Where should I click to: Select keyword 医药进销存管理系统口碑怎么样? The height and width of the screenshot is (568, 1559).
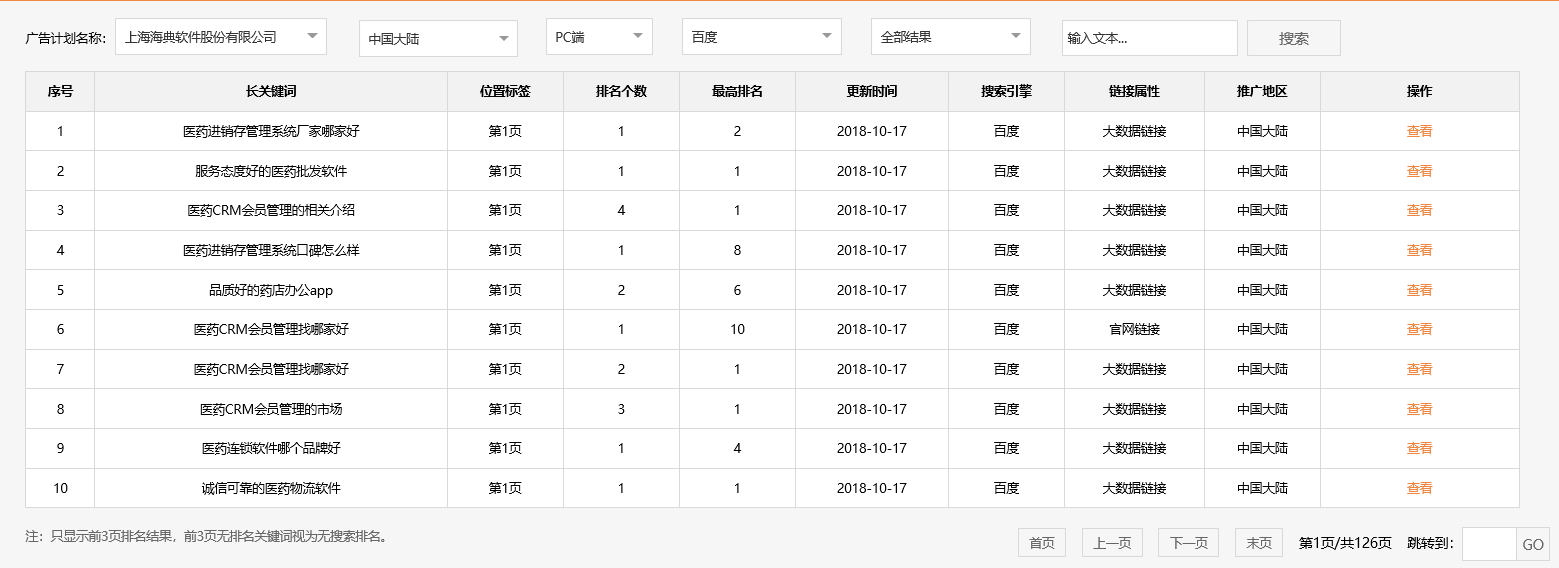pyautogui.click(x=271, y=250)
